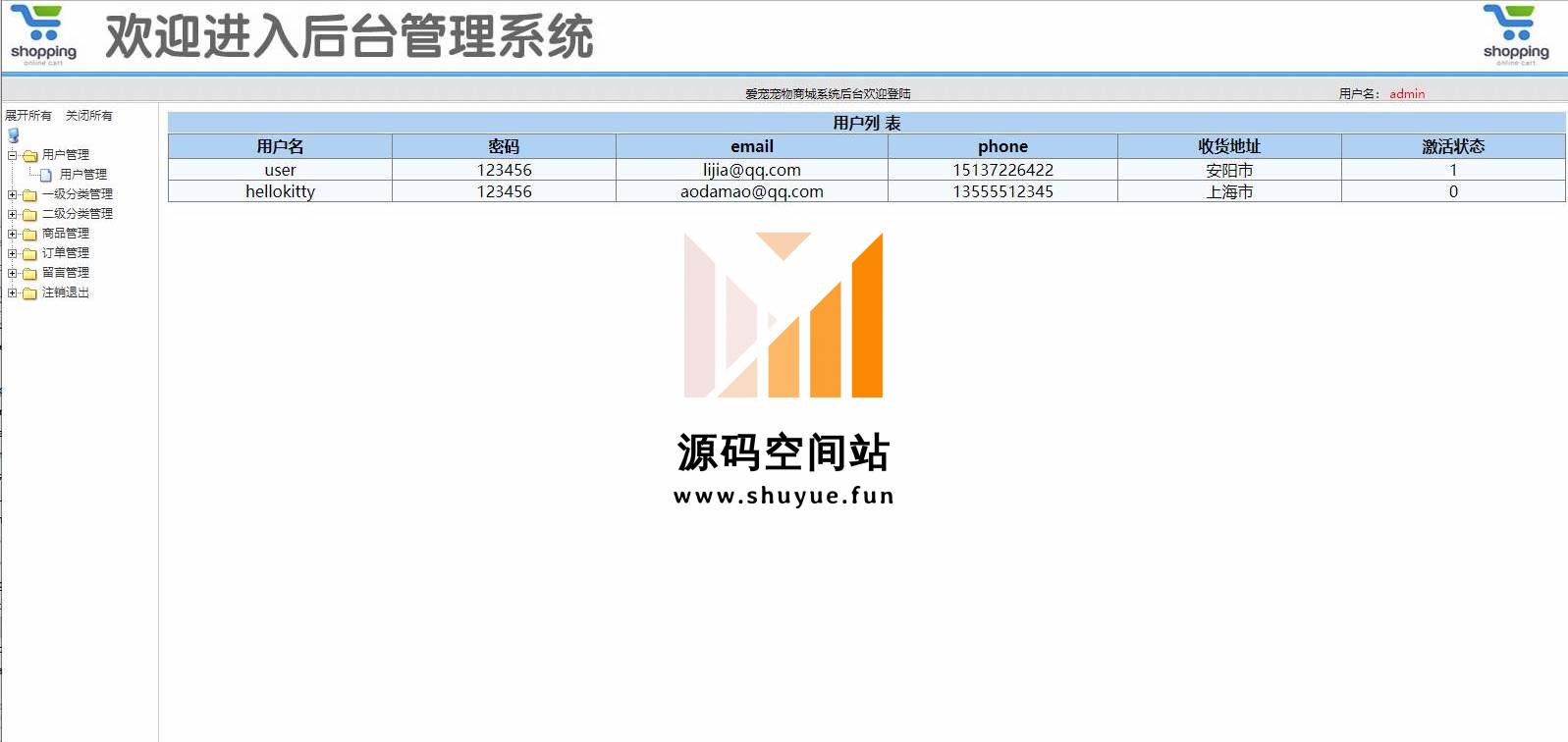Click the username cell 'hellokitty'
The width and height of the screenshot is (1568, 742).
coord(280,191)
